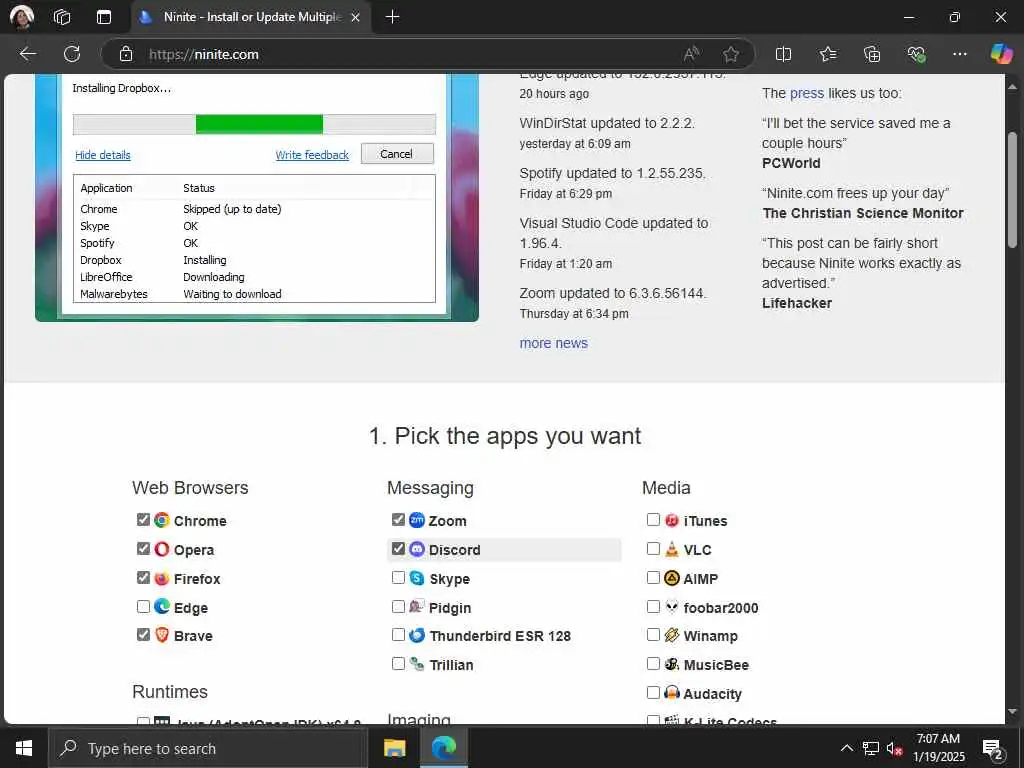The height and width of the screenshot is (768, 1024).
Task: Click the Trillian icon
Action: point(417,664)
